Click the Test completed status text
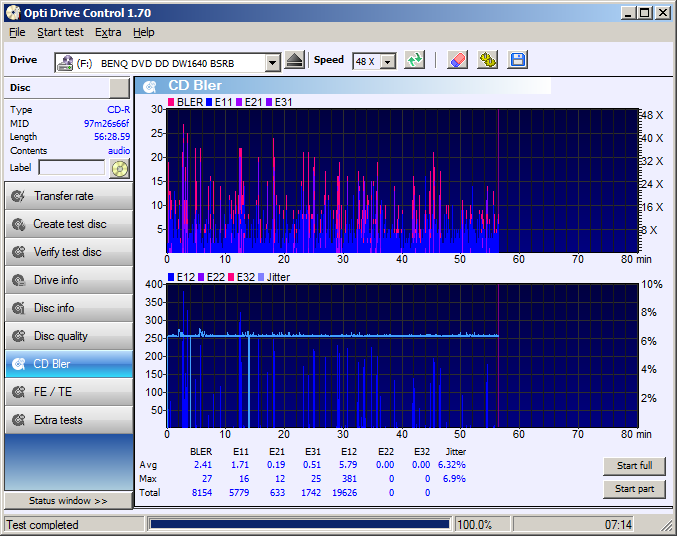This screenshot has height=536, width=677. click(x=42, y=525)
